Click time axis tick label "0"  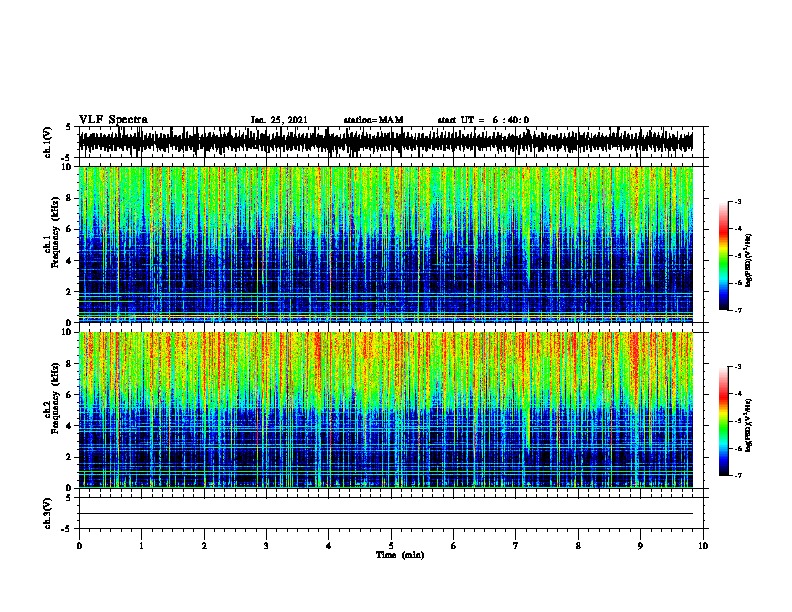79,546
